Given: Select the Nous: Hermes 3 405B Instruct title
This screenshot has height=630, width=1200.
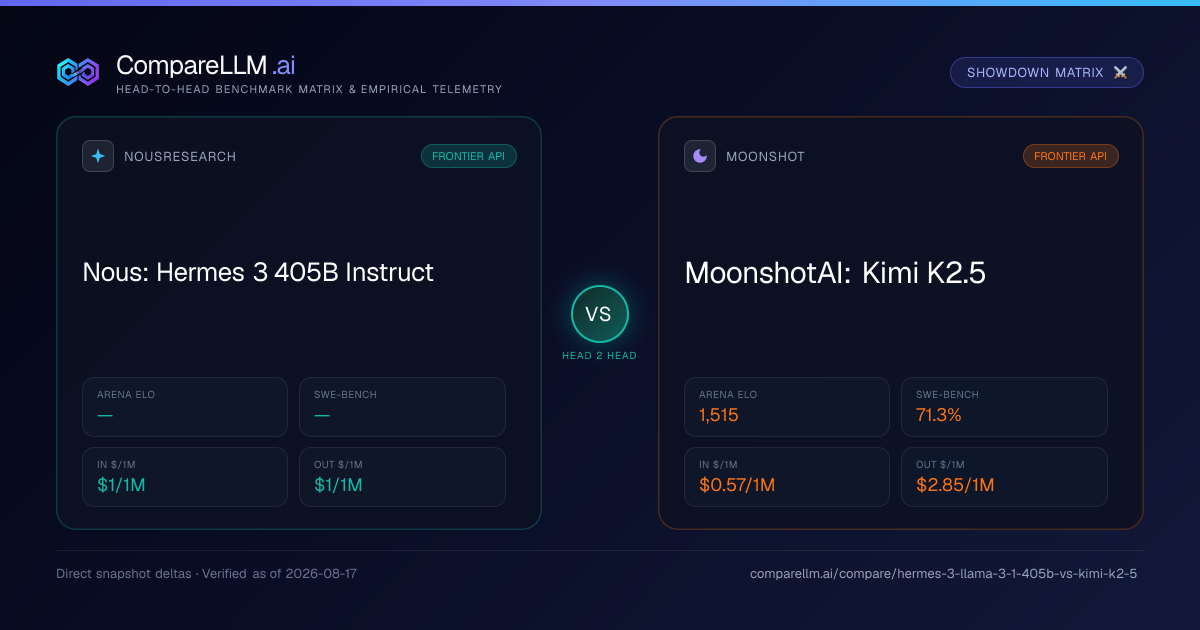Looking at the screenshot, I should [258, 272].
